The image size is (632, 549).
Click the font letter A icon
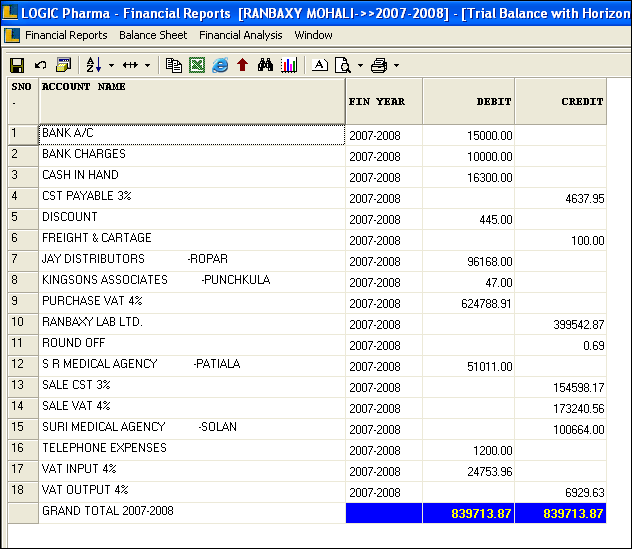[x=320, y=65]
